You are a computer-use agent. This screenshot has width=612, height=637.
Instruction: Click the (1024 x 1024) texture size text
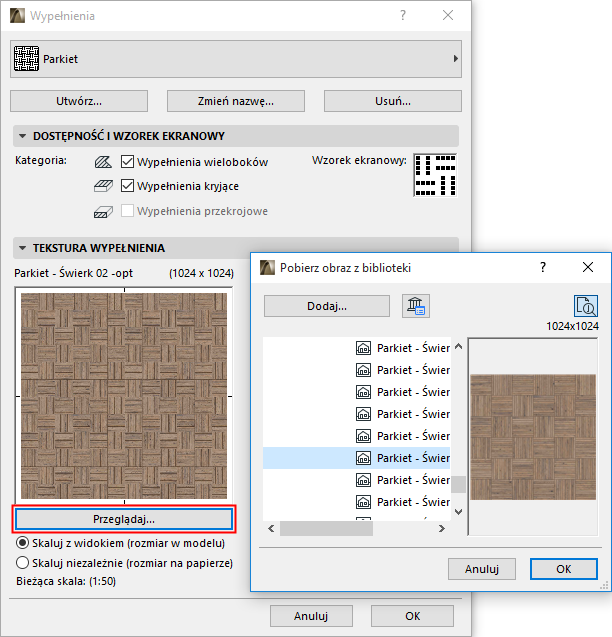(201, 273)
